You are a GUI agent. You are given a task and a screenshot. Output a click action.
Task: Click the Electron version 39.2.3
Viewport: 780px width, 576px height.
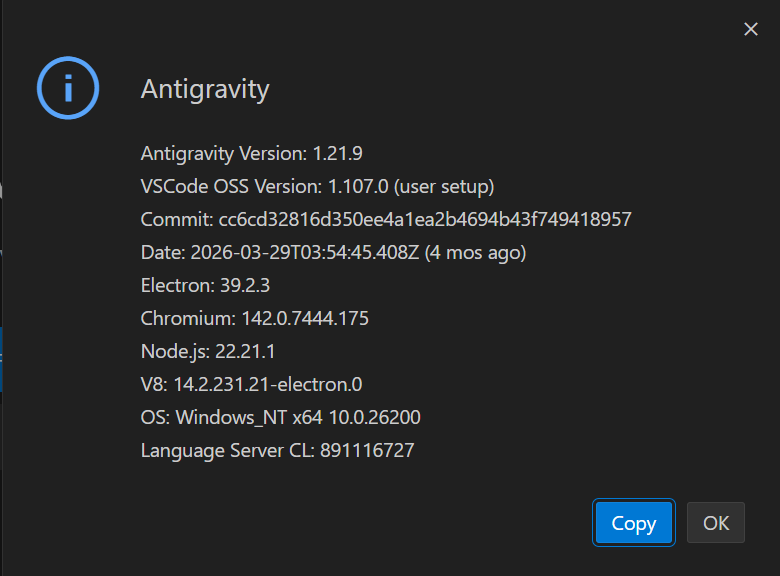[245, 286]
